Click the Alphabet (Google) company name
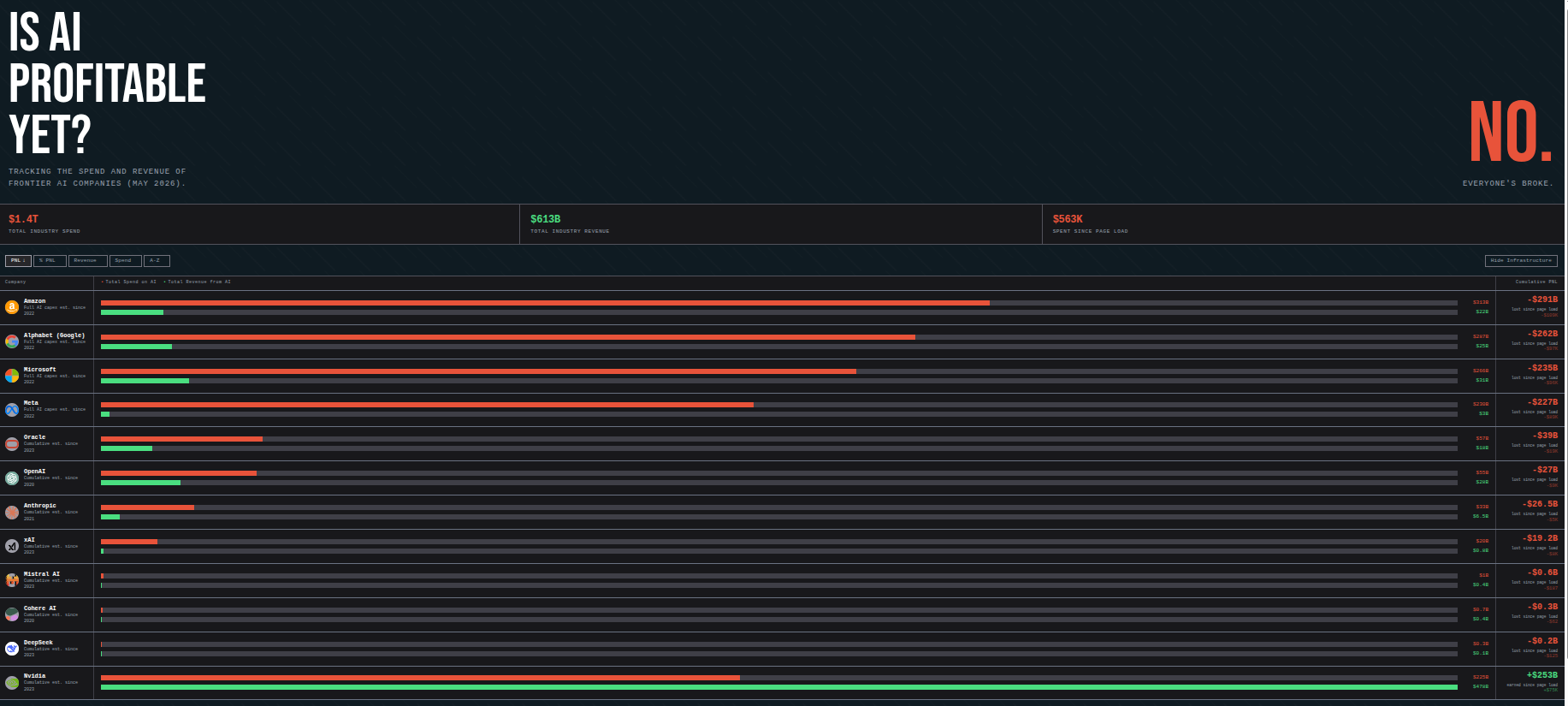The image size is (1568, 706). (55, 335)
